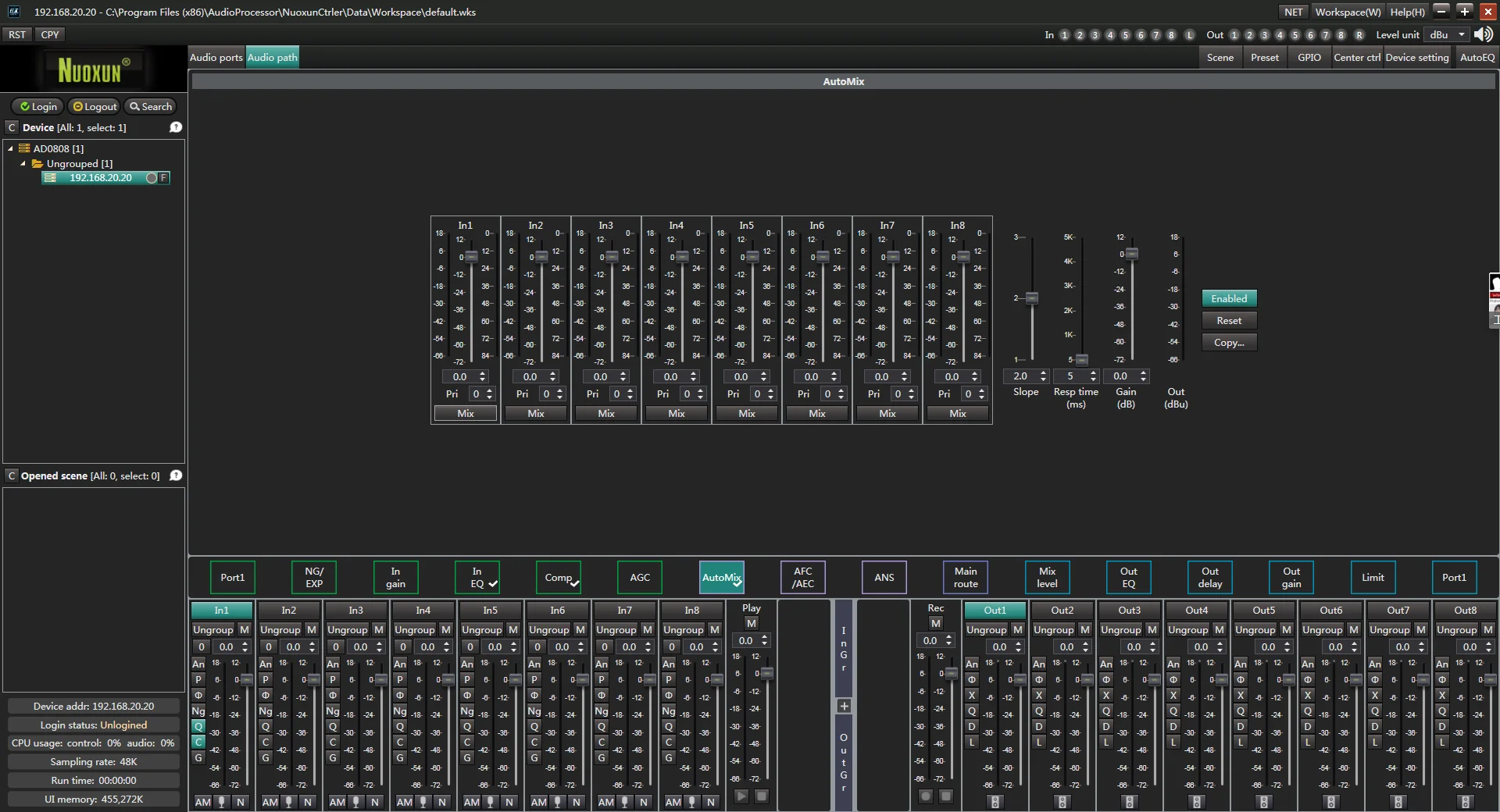Image resolution: width=1500 pixels, height=812 pixels.
Task: Toggle the phase invert button on In2
Action: [266, 695]
